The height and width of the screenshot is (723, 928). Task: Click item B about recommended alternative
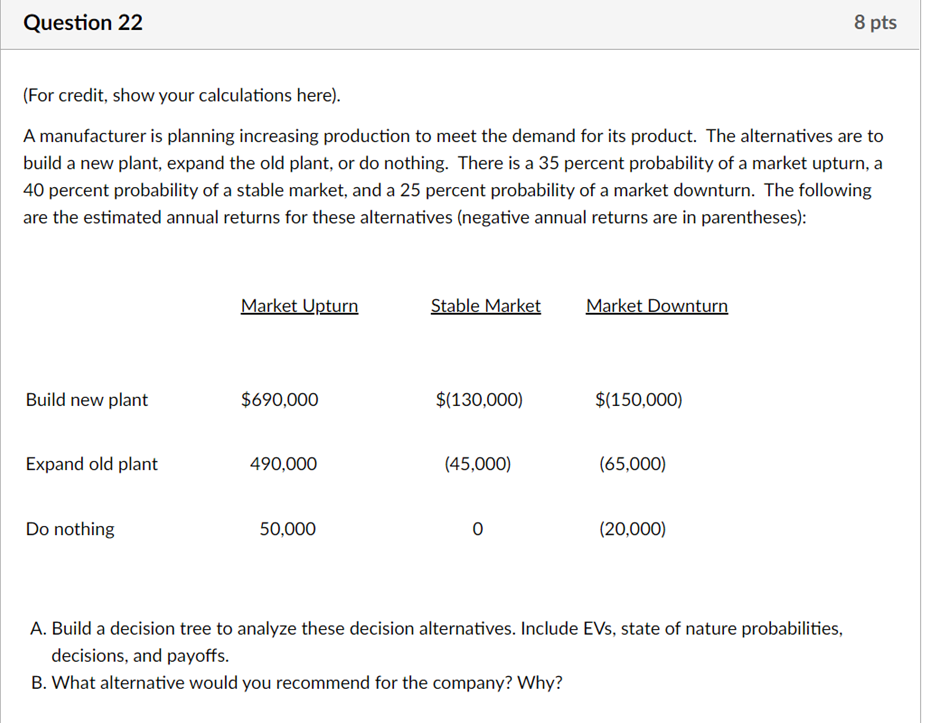pyautogui.click(x=297, y=683)
